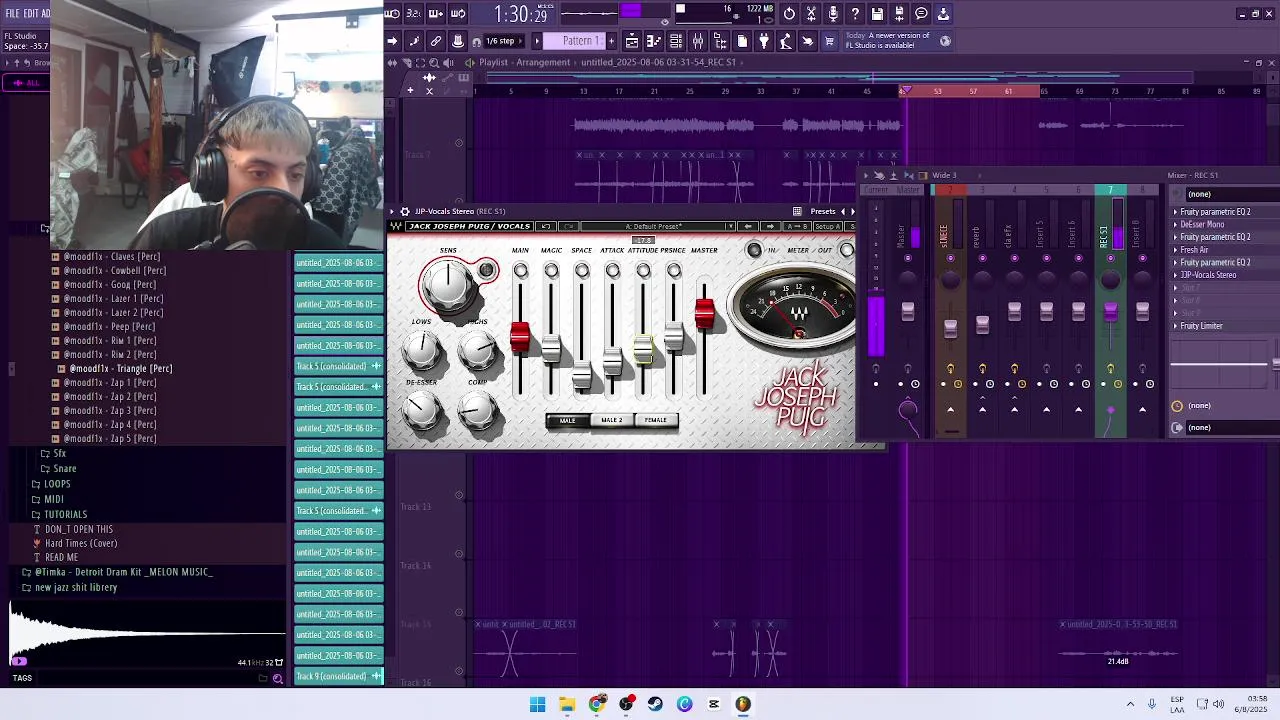This screenshot has height=720, width=1280.
Task: Open the plugin picker plug icon
Action: click(x=764, y=41)
